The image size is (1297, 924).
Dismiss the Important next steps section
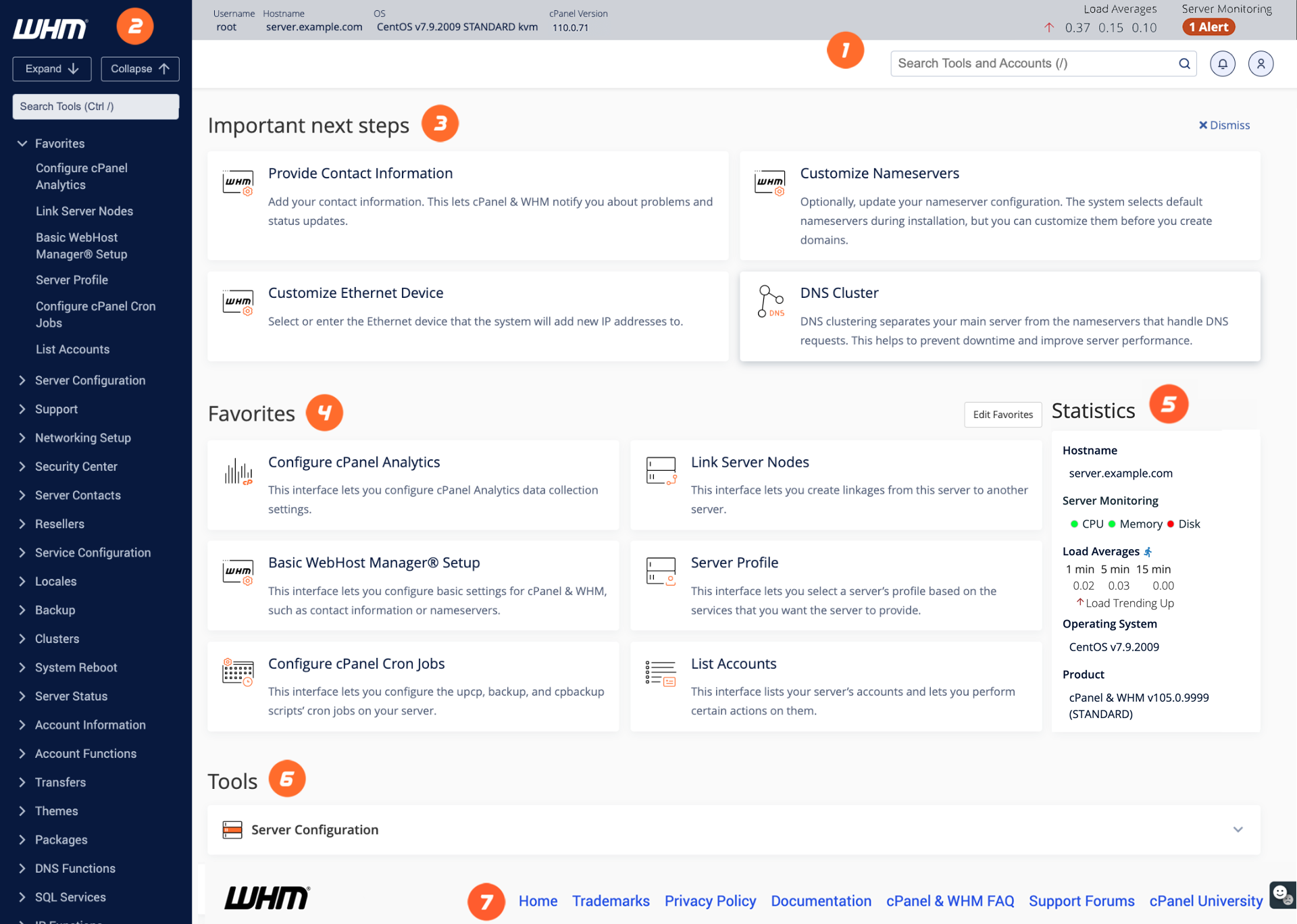tap(1223, 125)
